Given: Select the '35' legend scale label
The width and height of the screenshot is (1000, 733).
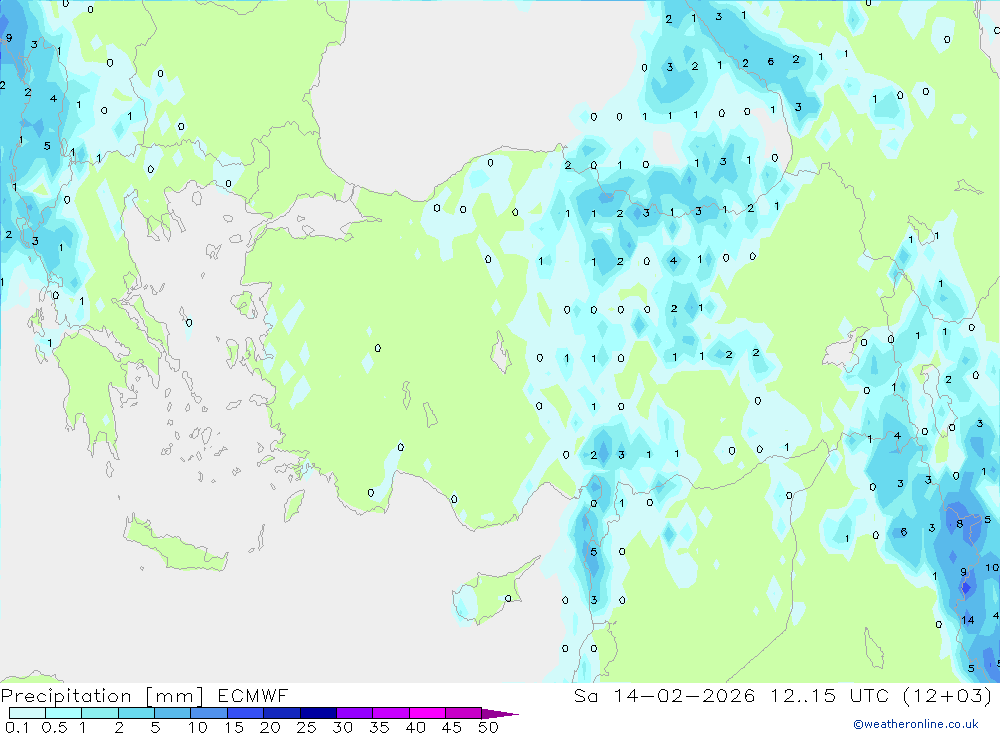Looking at the screenshot, I should click(379, 727).
